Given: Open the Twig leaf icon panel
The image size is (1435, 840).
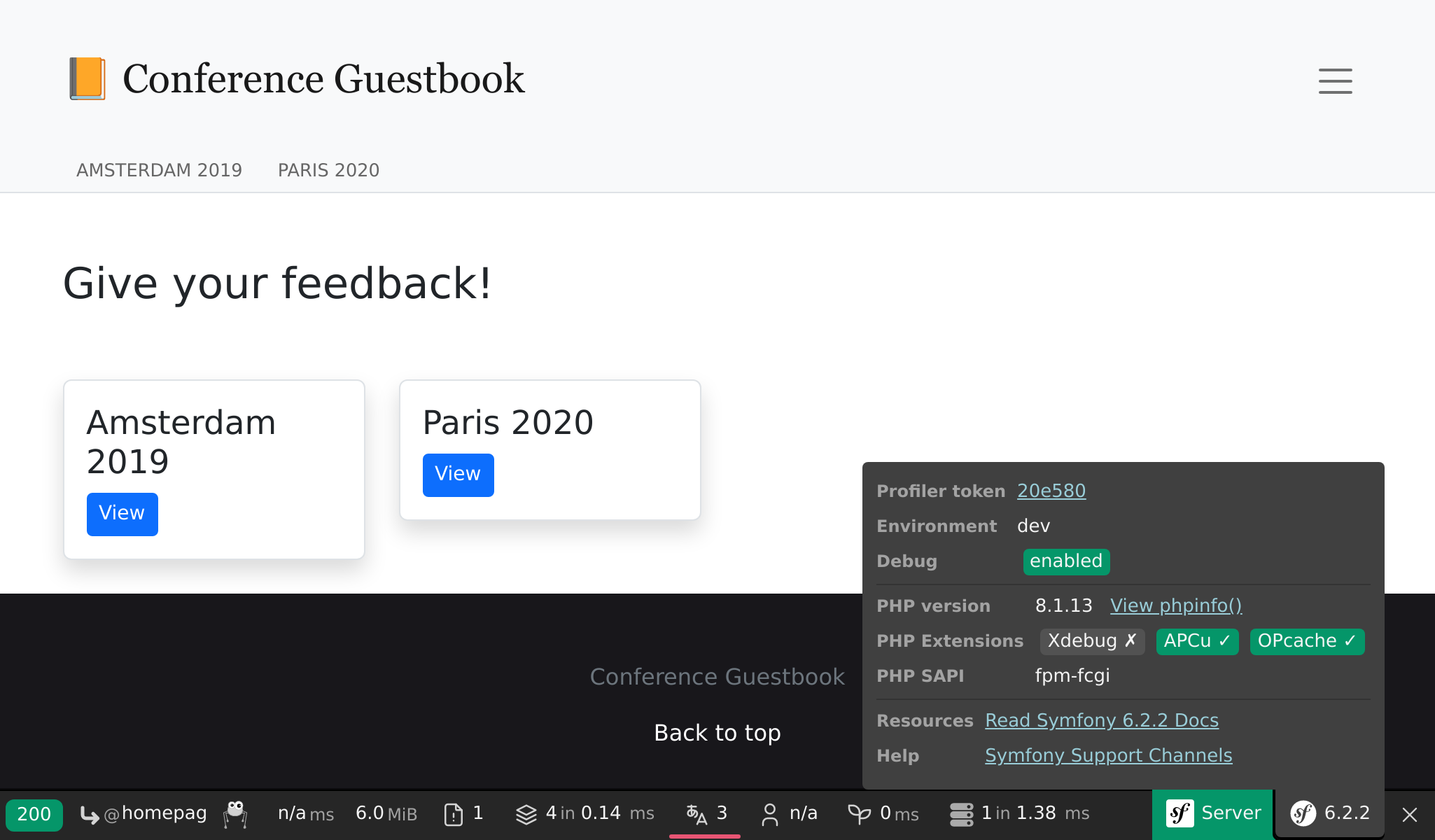Looking at the screenshot, I should (859, 814).
